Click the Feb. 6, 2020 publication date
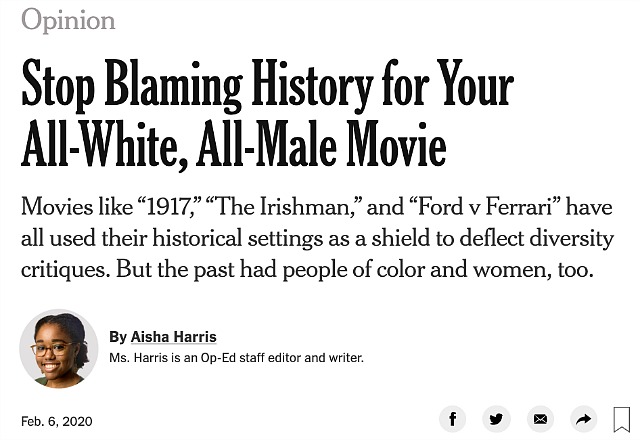640x440 pixels. pyautogui.click(x=57, y=421)
